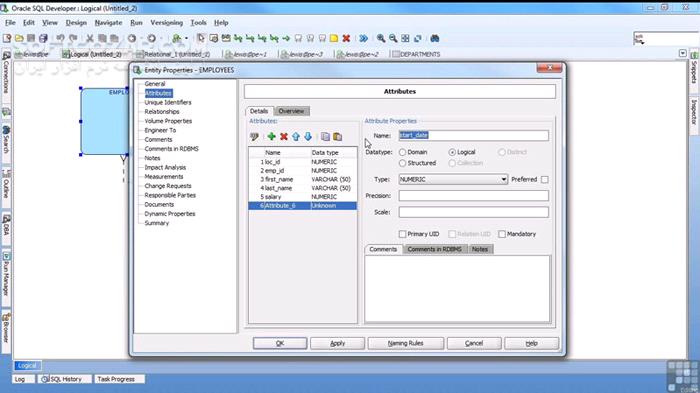Click the Attributes properties icon before the green plus

coord(254,137)
